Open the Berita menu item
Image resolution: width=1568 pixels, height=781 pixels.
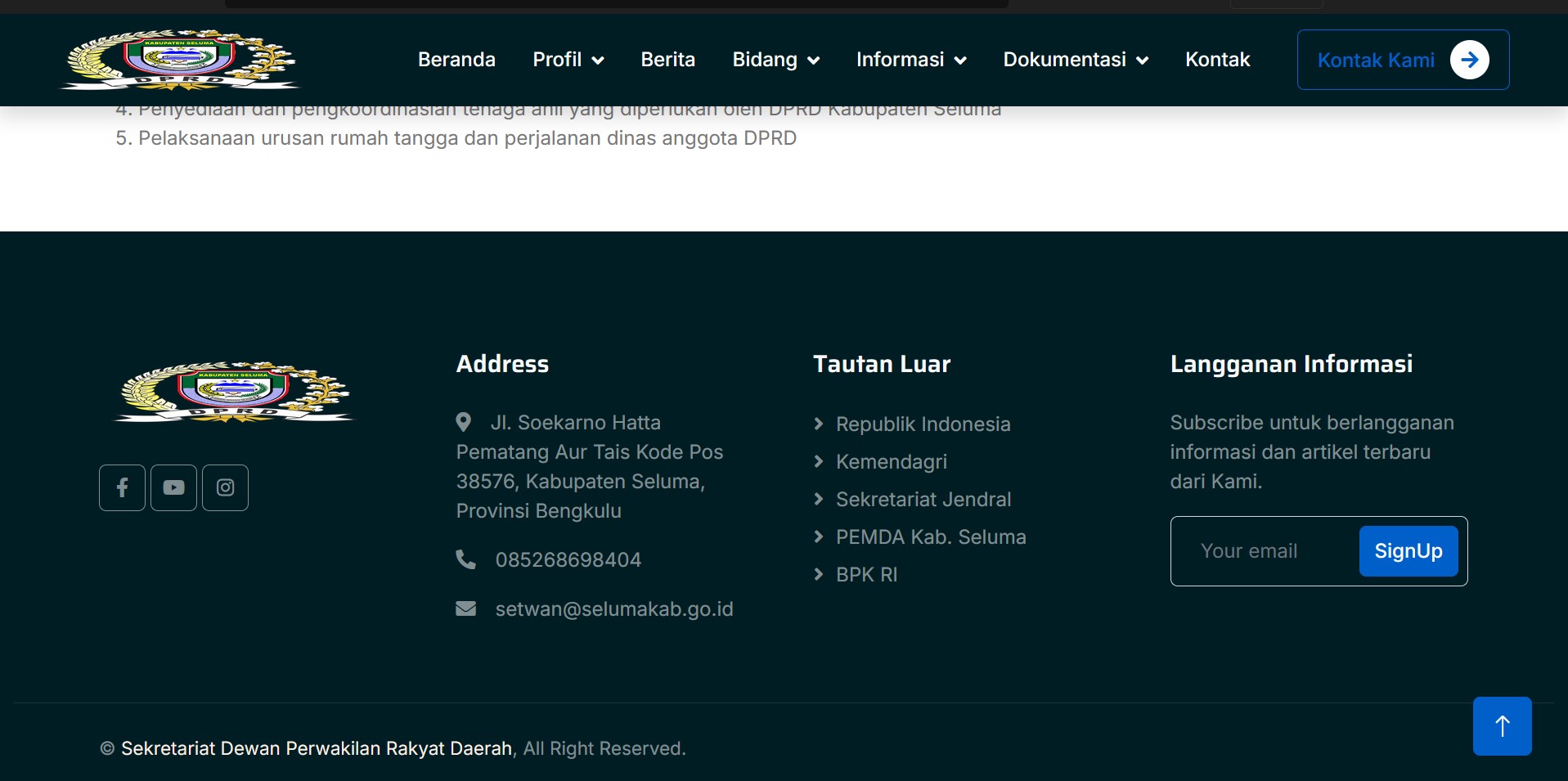click(x=667, y=60)
